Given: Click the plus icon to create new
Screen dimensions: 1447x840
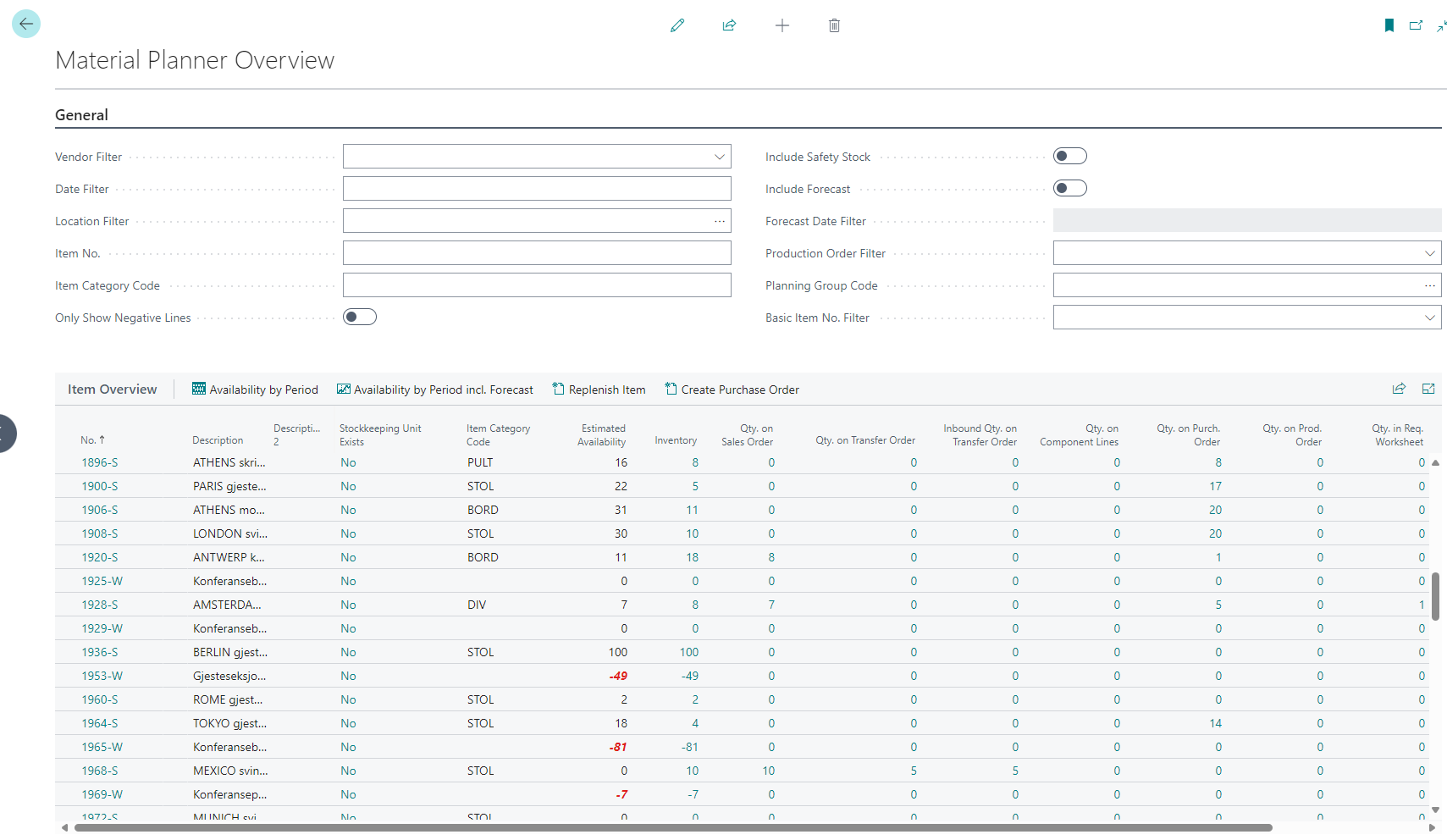Looking at the screenshot, I should point(781,25).
